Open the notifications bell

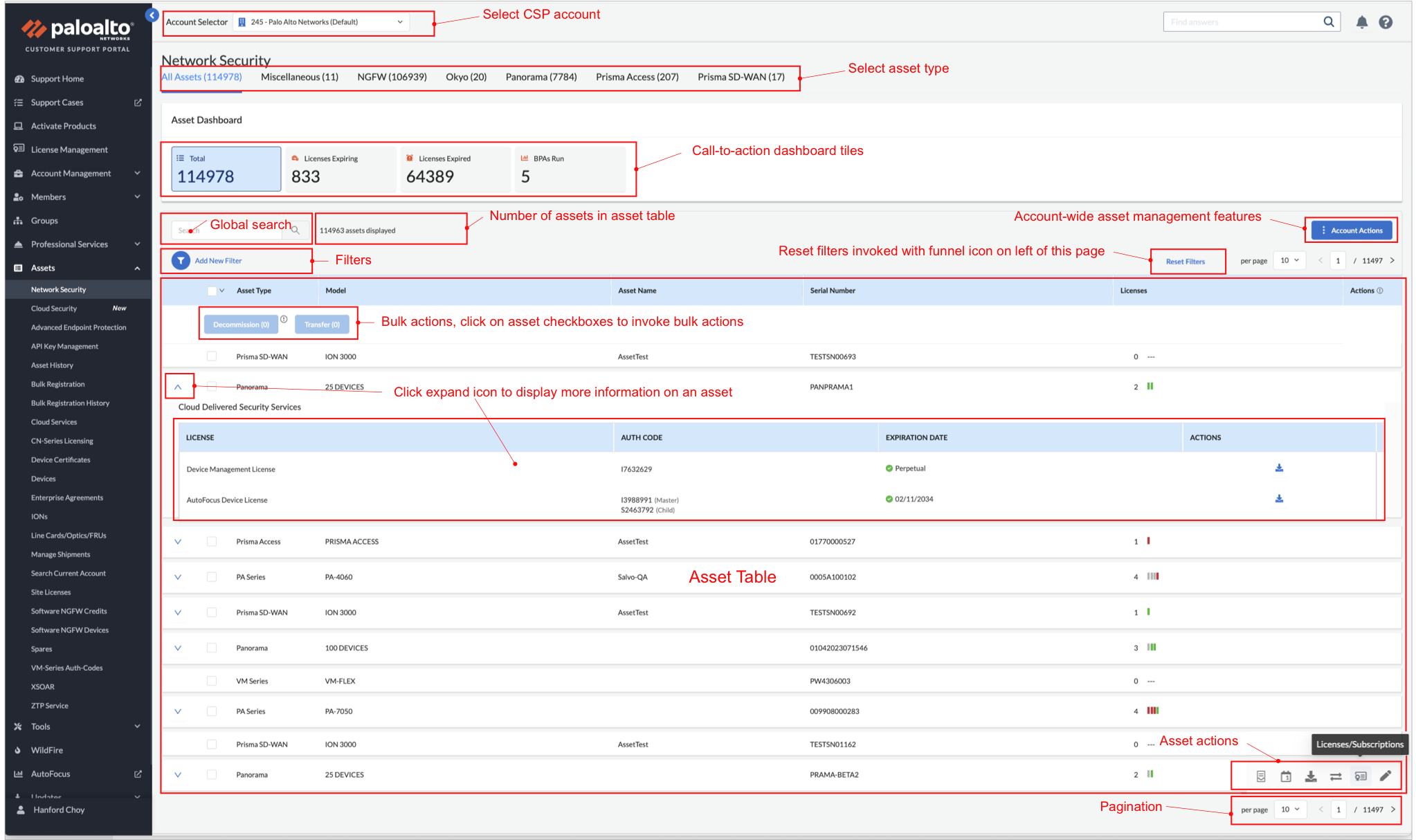click(x=1361, y=21)
